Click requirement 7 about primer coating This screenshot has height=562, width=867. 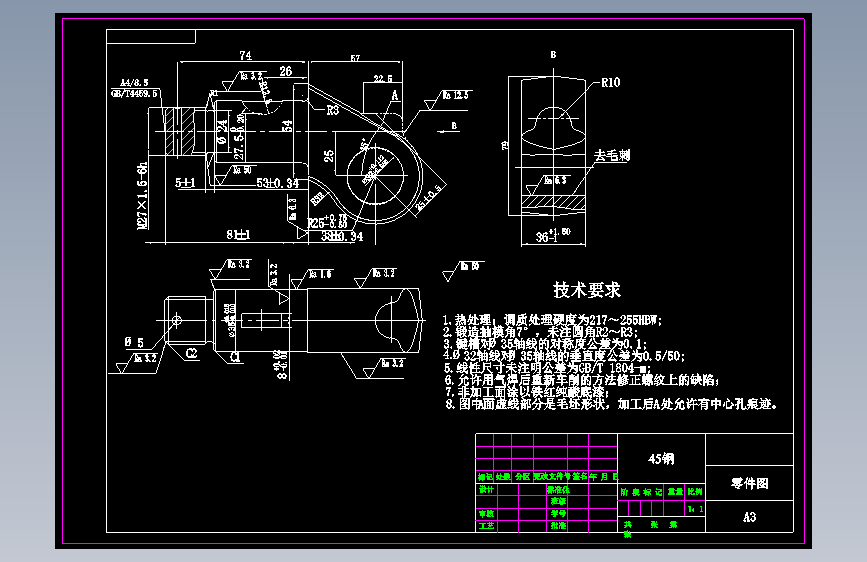527,392
